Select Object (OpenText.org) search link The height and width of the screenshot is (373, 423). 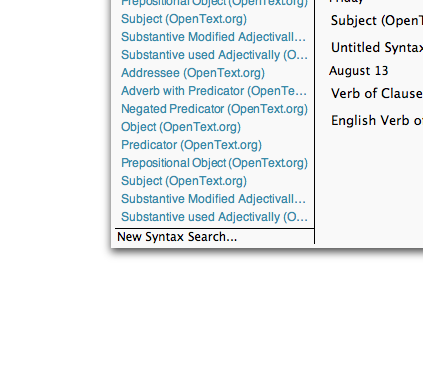pyautogui.click(x=181, y=127)
